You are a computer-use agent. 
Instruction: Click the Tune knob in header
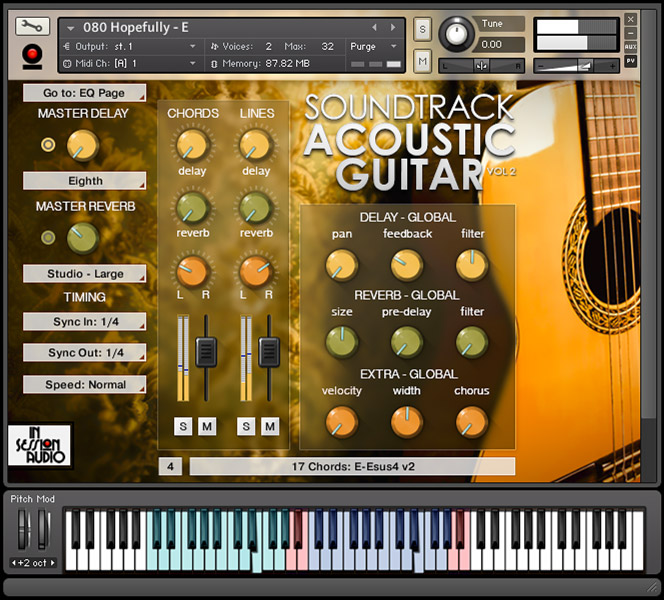click(x=456, y=34)
